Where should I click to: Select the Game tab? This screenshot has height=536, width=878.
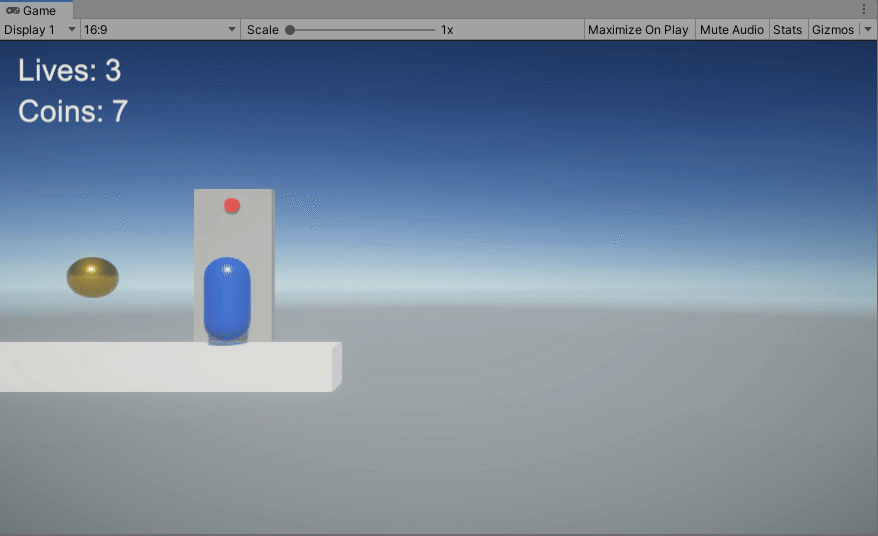(36, 10)
